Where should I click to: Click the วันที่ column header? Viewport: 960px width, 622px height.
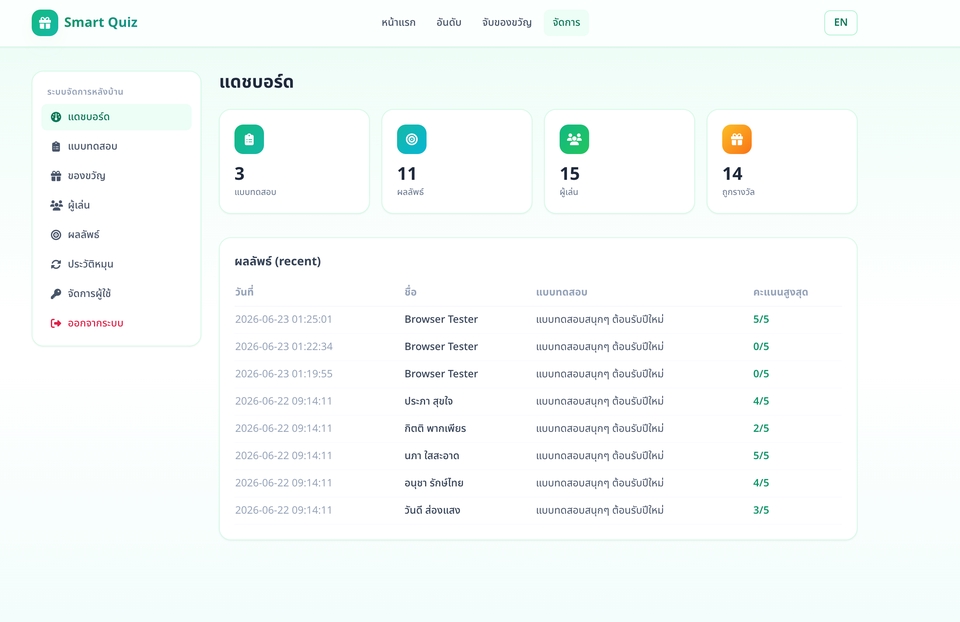[244, 292]
